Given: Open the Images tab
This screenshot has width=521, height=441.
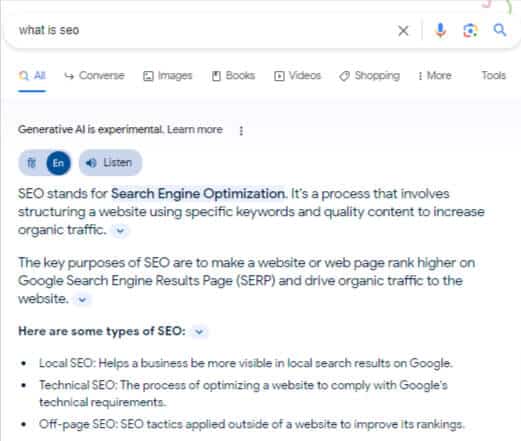Looking at the screenshot, I should coord(168,76).
